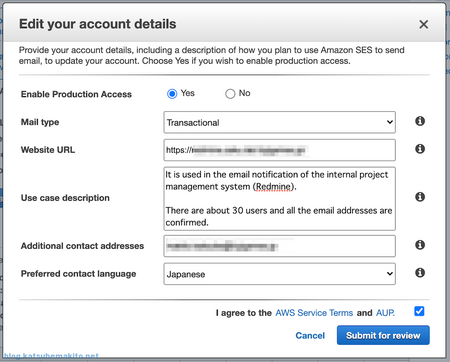Click the info icon next to Mail type
The height and width of the screenshot is (362, 450).
pyautogui.click(x=420, y=121)
